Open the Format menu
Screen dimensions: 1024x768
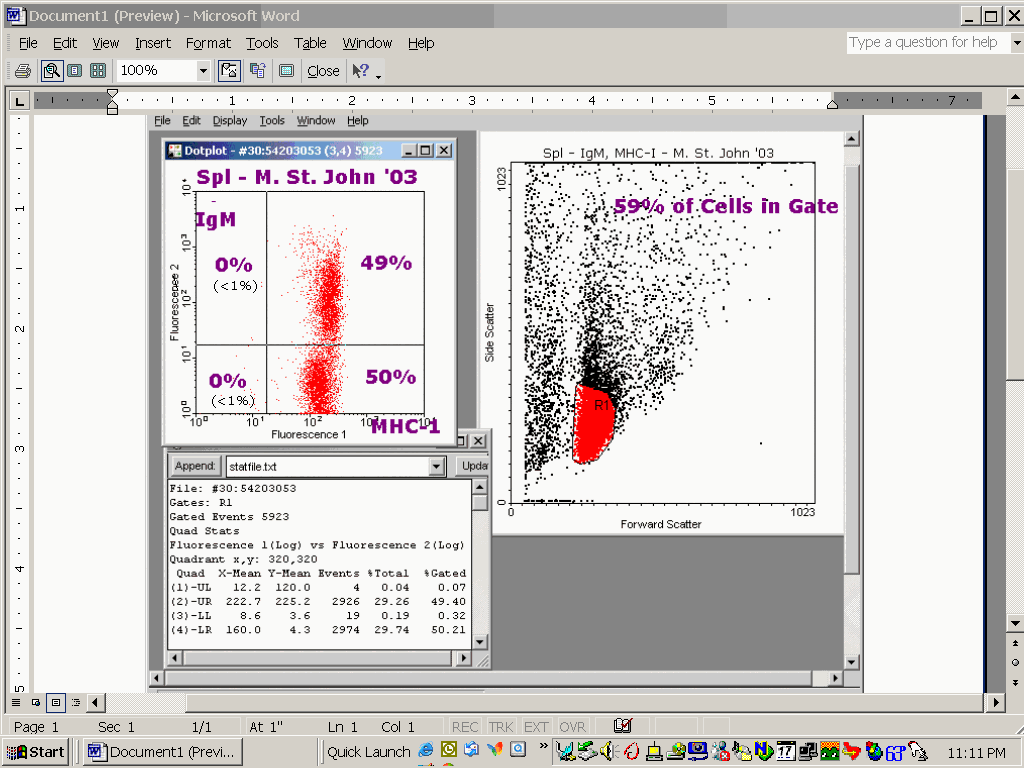point(208,43)
